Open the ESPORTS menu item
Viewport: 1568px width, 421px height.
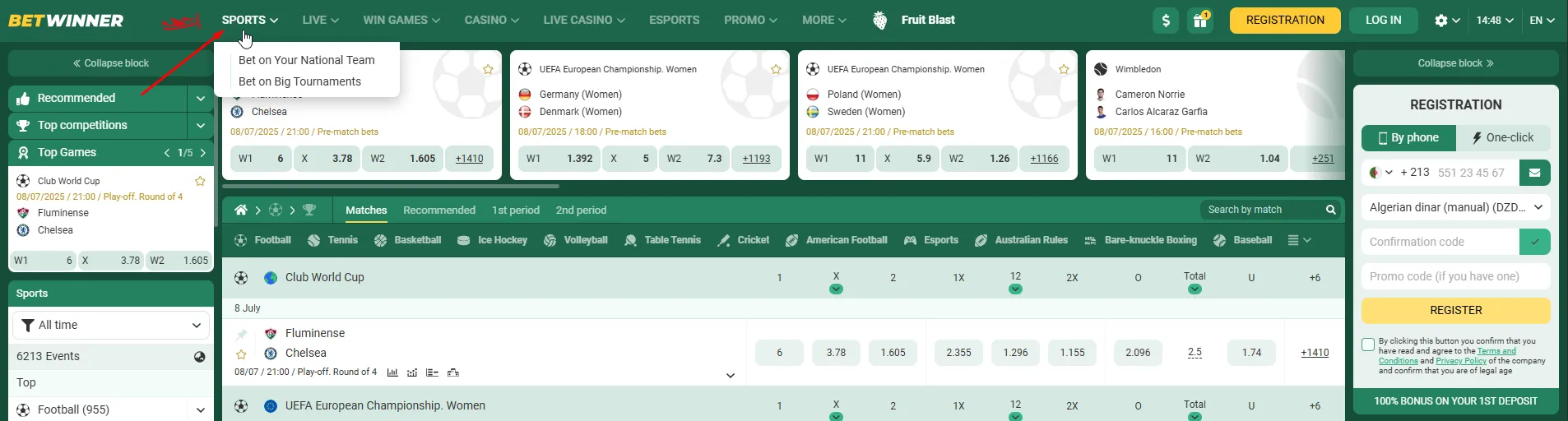674,20
